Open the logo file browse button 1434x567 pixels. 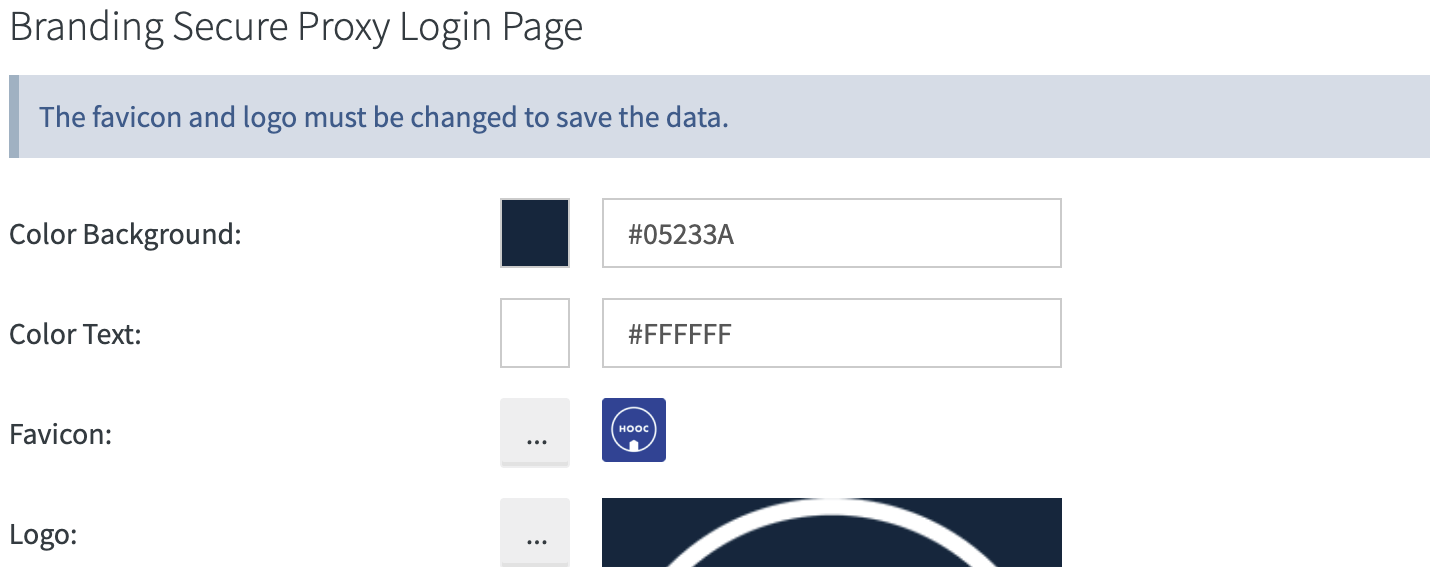tap(535, 533)
